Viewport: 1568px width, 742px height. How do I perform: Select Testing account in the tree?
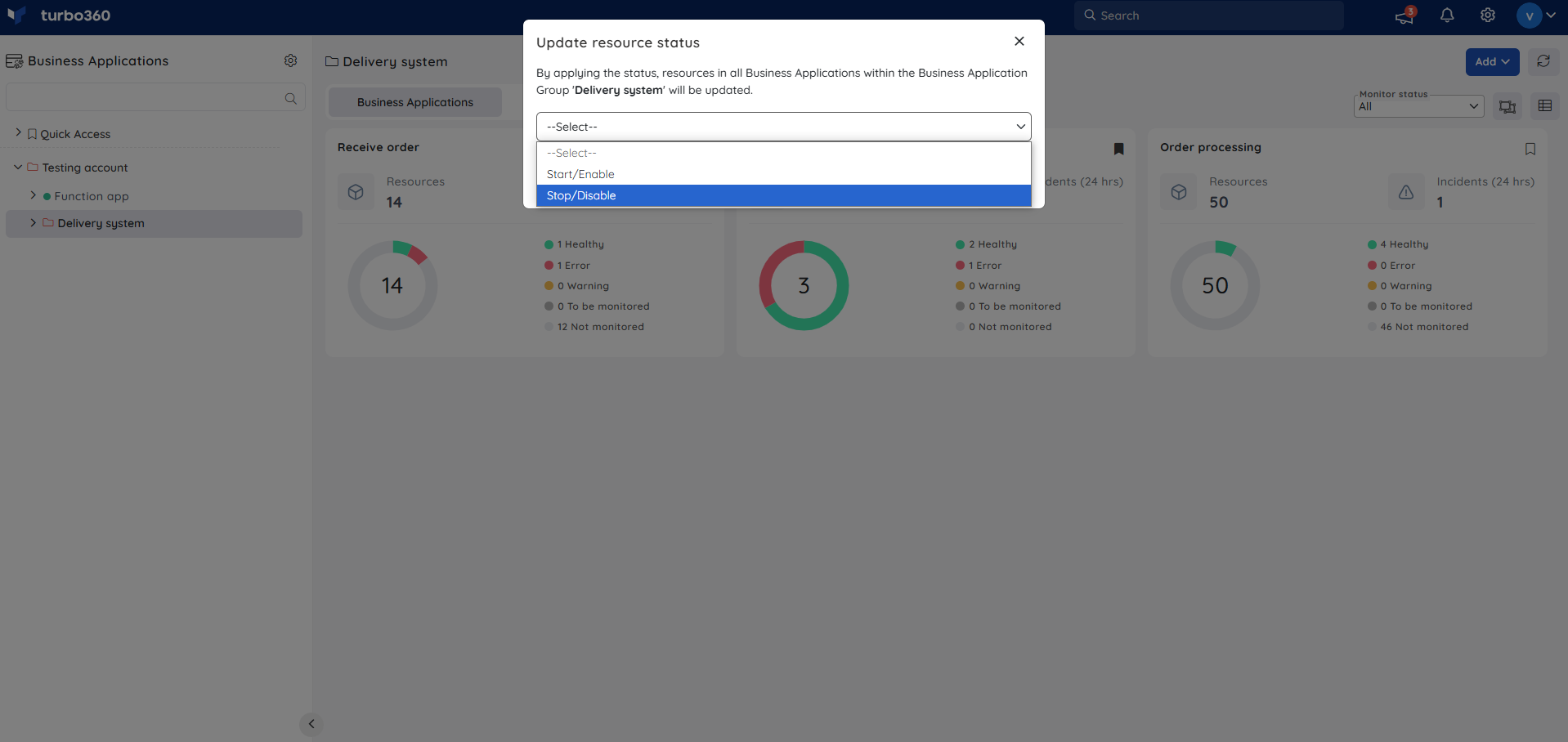point(85,168)
